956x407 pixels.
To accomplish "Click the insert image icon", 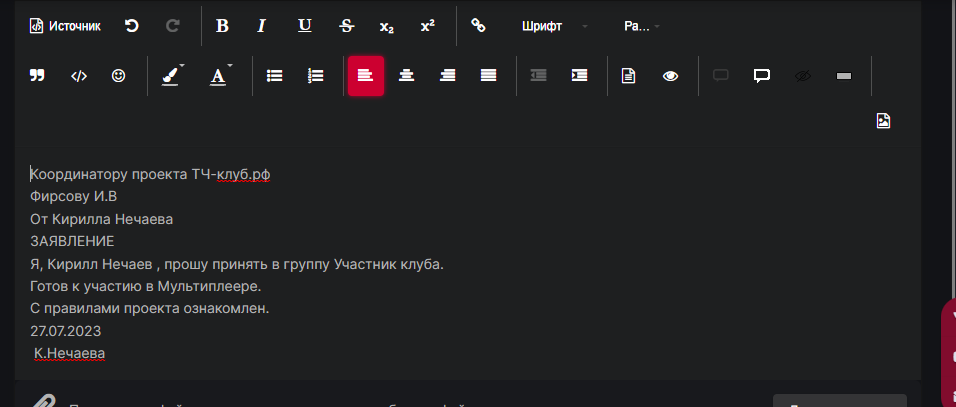I will point(883,121).
